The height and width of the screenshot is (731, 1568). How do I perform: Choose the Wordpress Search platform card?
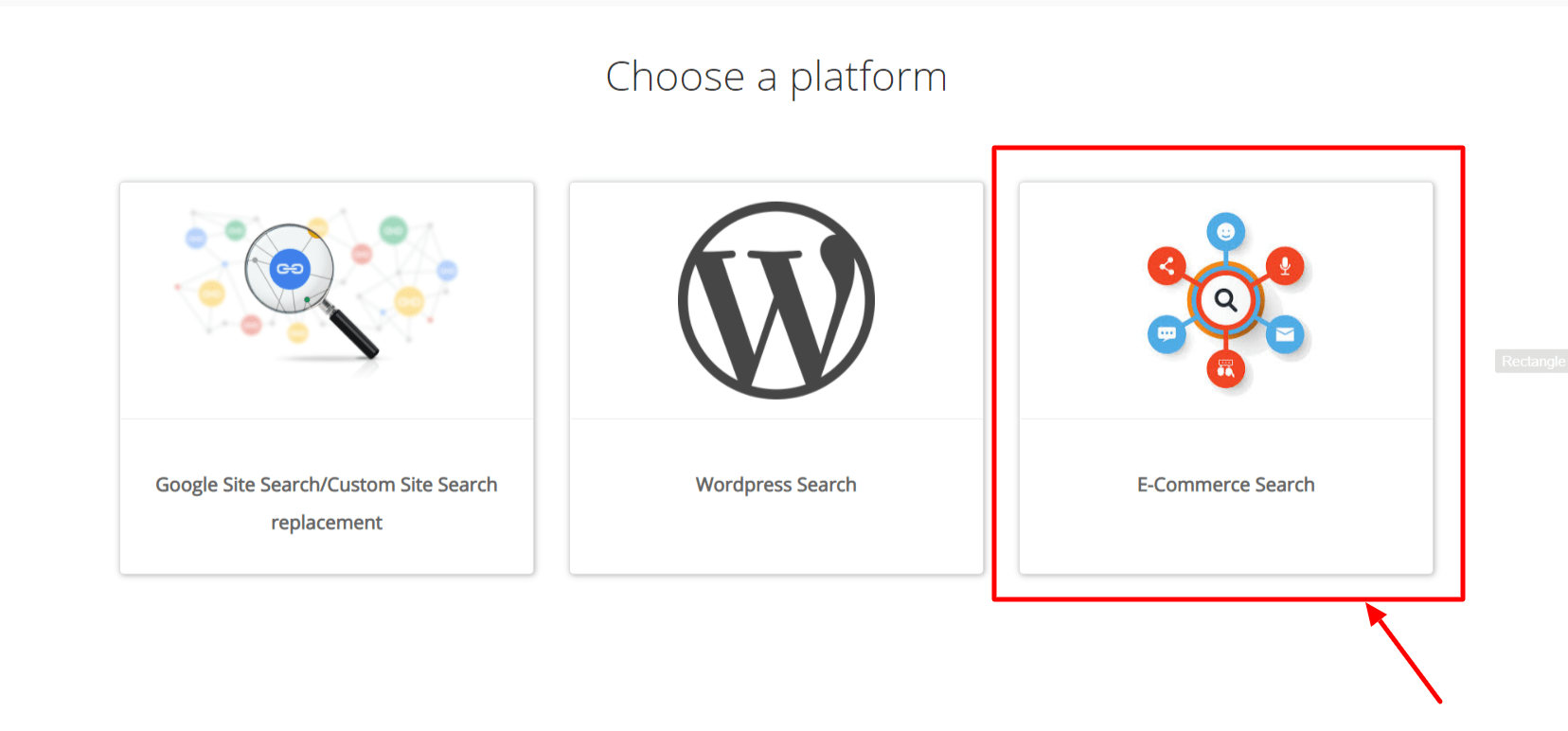point(776,378)
